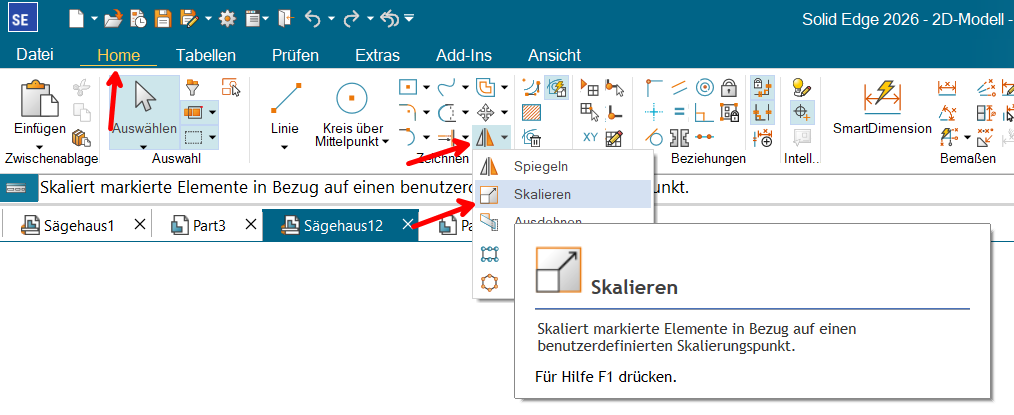
Task: Save with the floppy disk icon
Action: coord(162,19)
